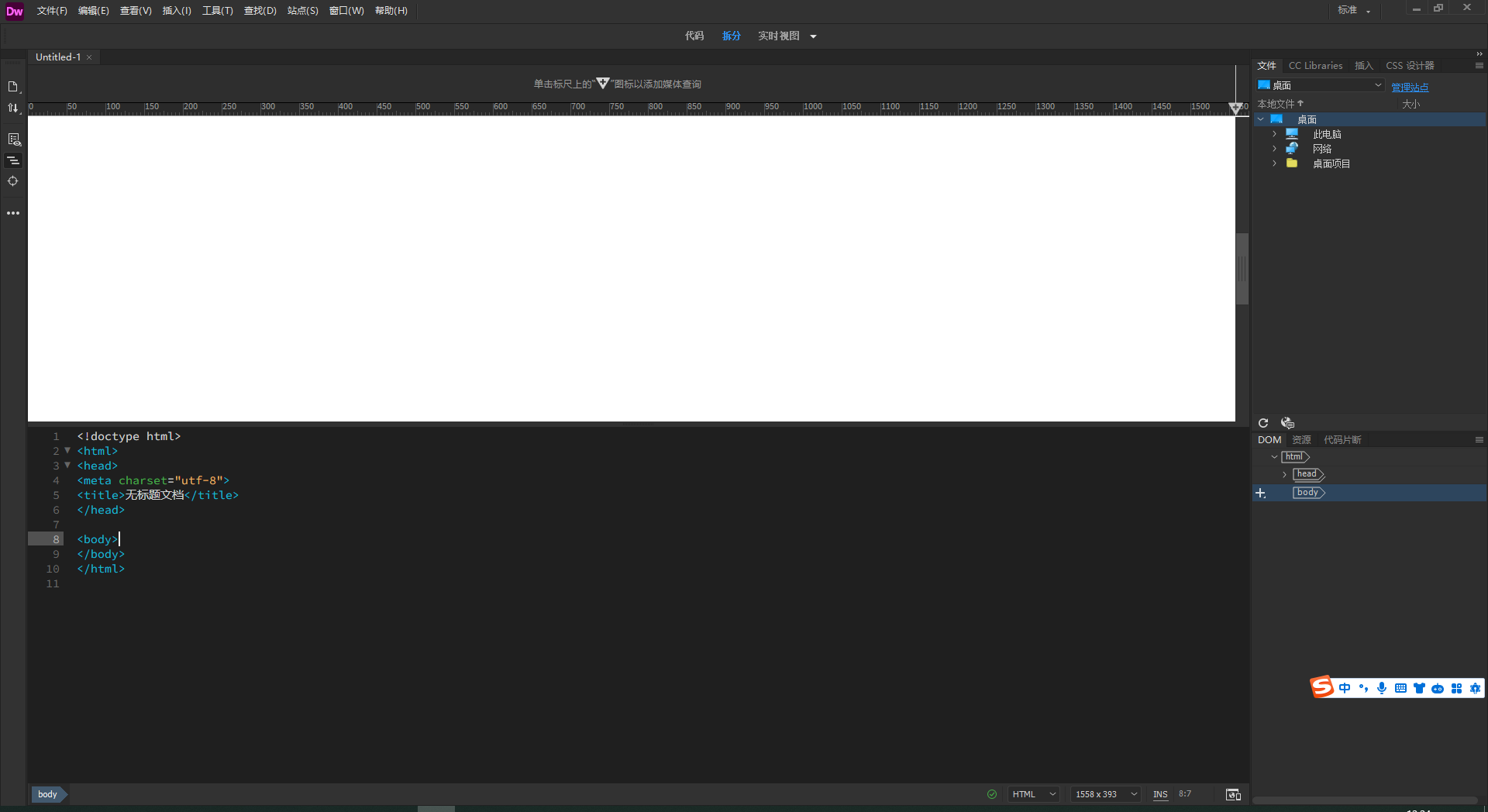This screenshot has height=812, width=1488.
Task: Open the 帮助(H) menu
Action: point(391,11)
